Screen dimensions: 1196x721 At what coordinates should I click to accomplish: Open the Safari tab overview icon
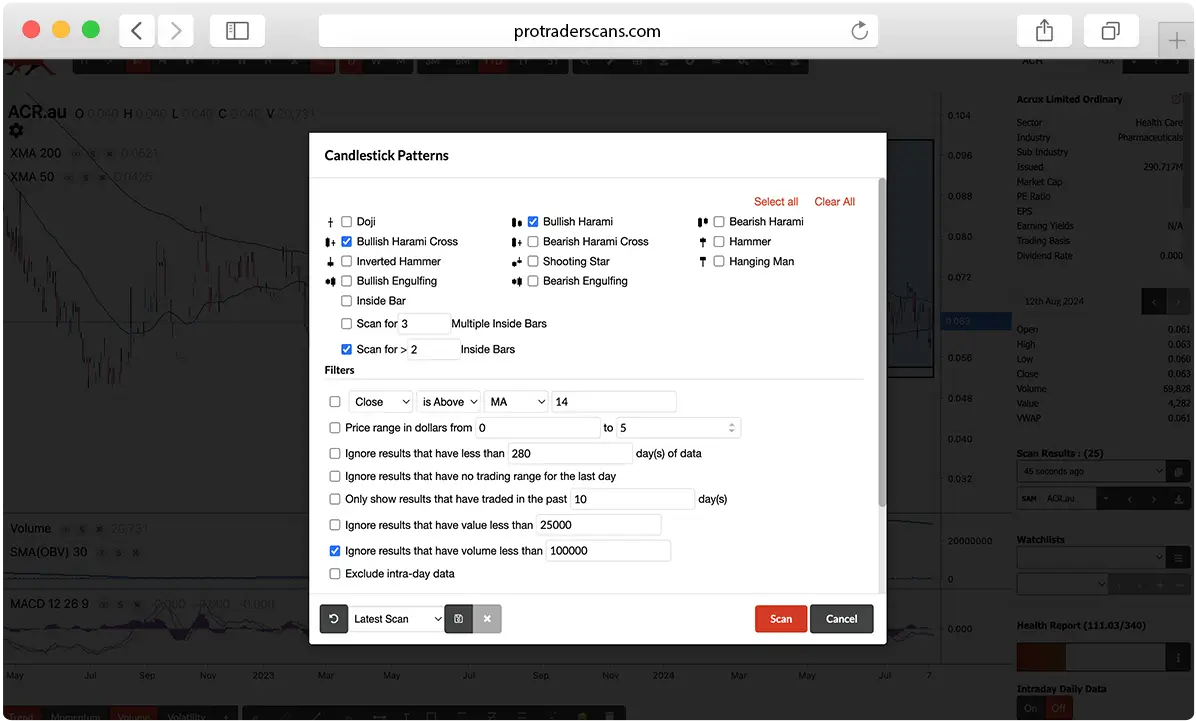[x=1111, y=31]
